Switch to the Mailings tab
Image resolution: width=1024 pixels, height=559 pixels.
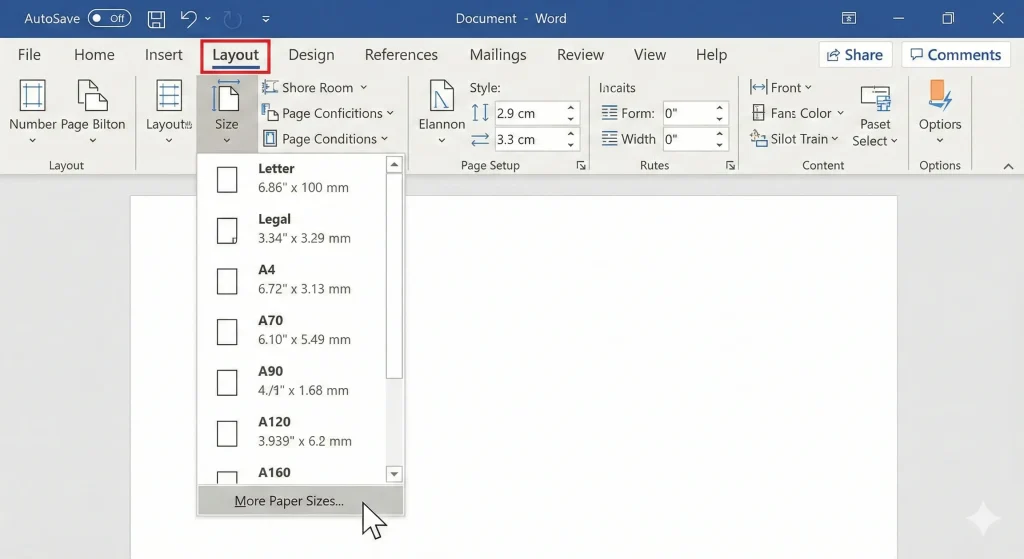click(x=498, y=55)
